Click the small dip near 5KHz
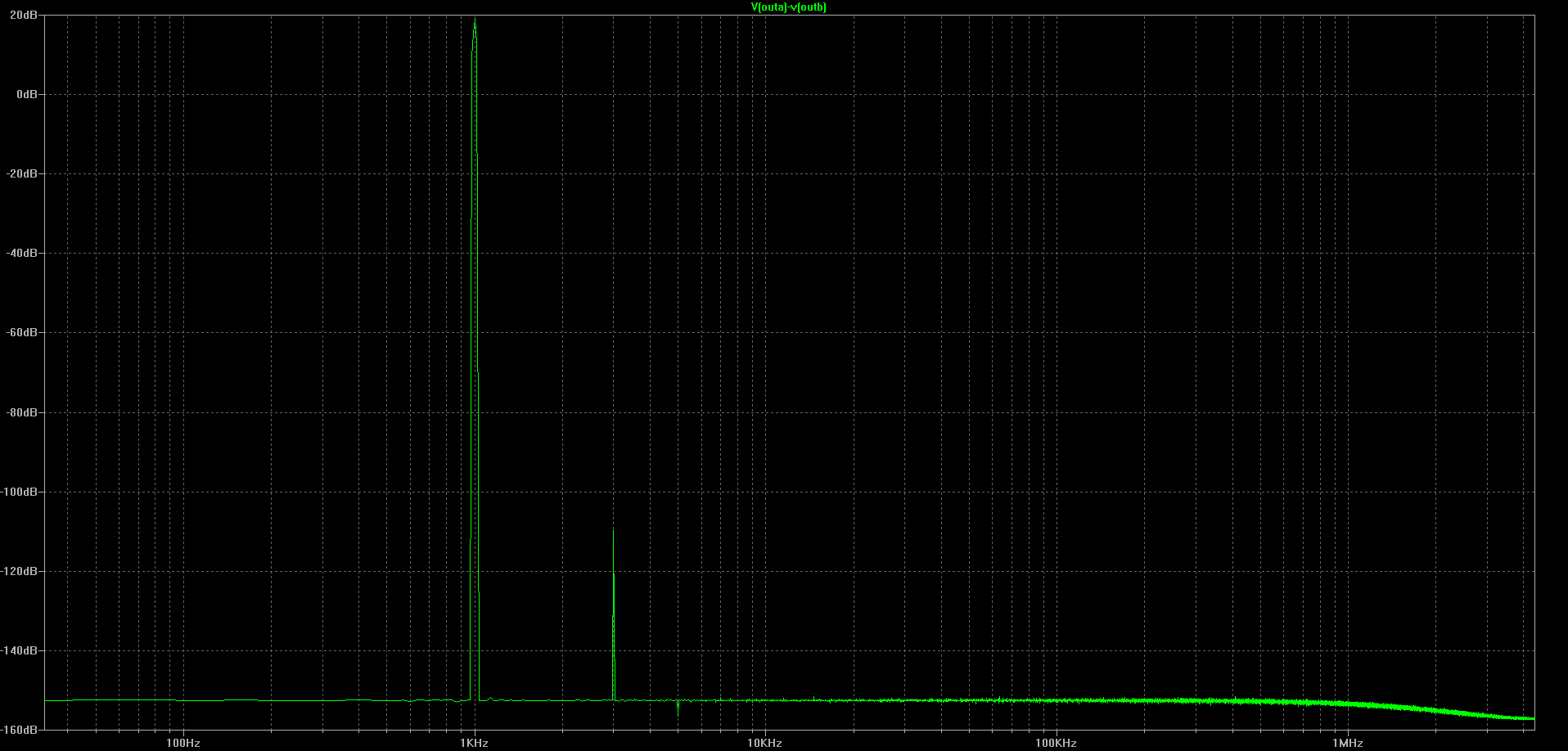The height and width of the screenshot is (751, 1568). click(678, 708)
